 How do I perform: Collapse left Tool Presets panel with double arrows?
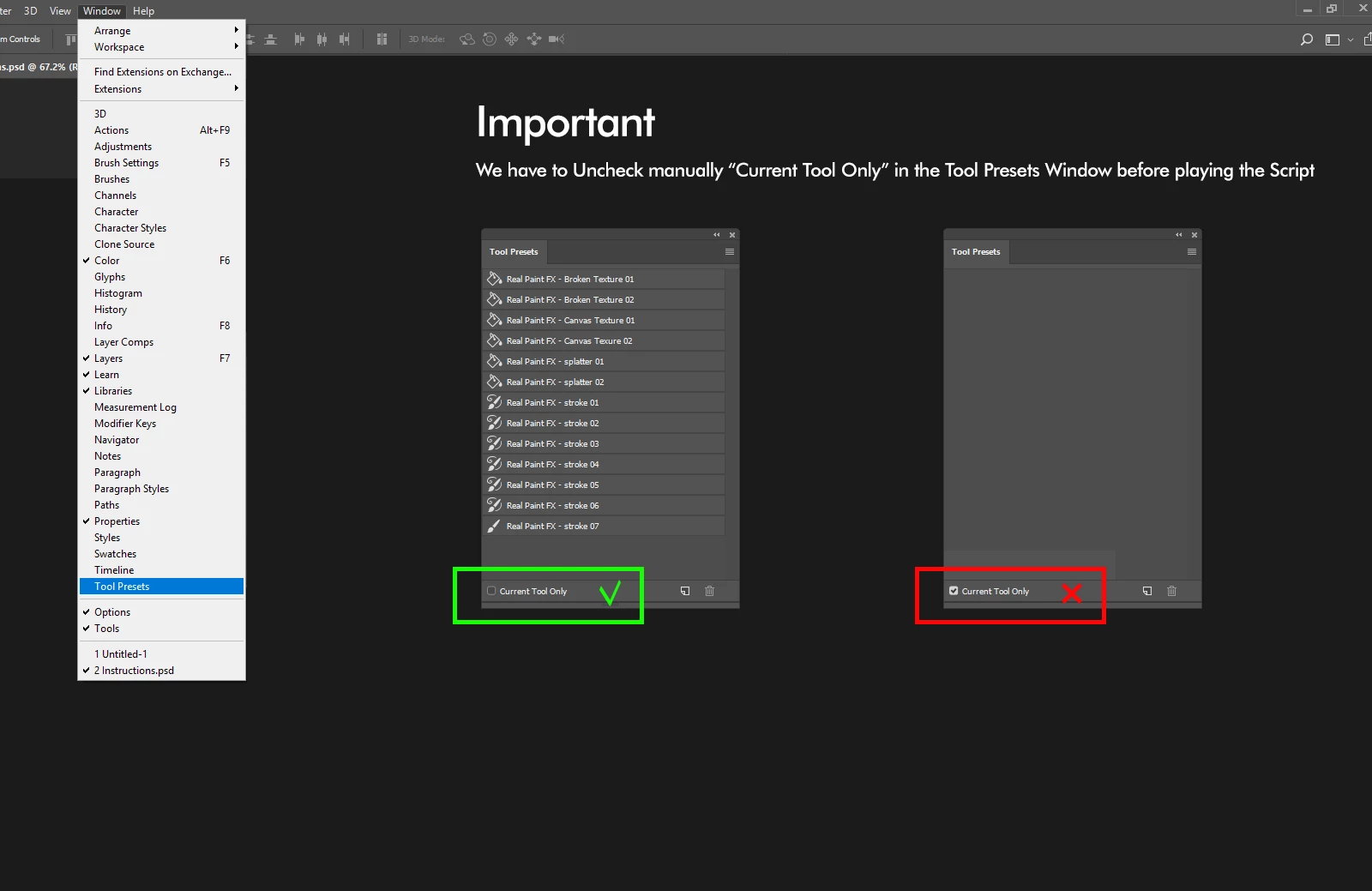point(717,235)
